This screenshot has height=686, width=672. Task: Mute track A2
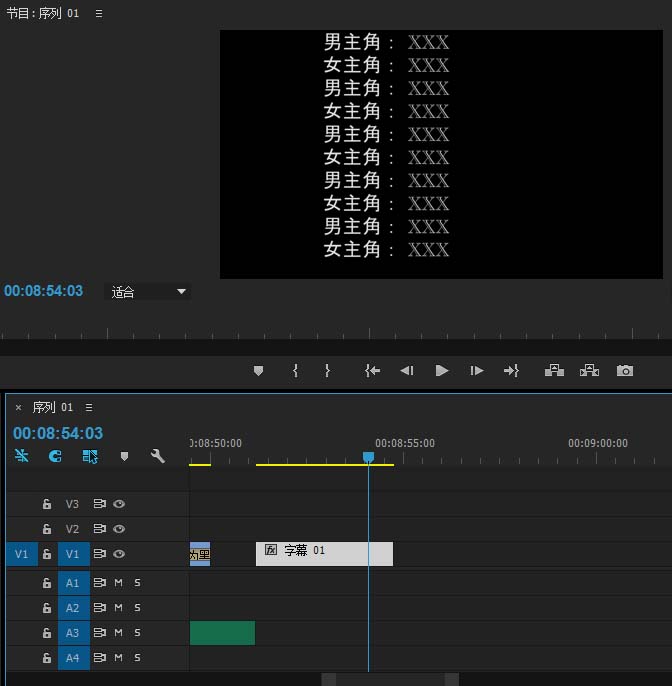coord(119,608)
